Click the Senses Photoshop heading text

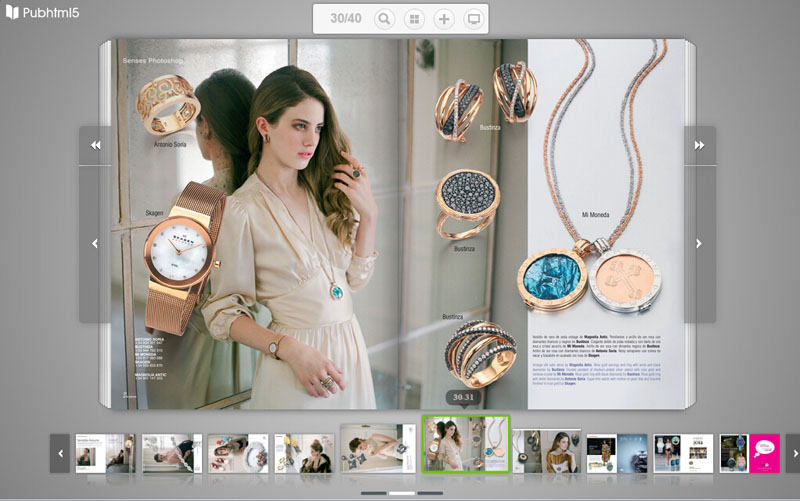click(x=153, y=61)
